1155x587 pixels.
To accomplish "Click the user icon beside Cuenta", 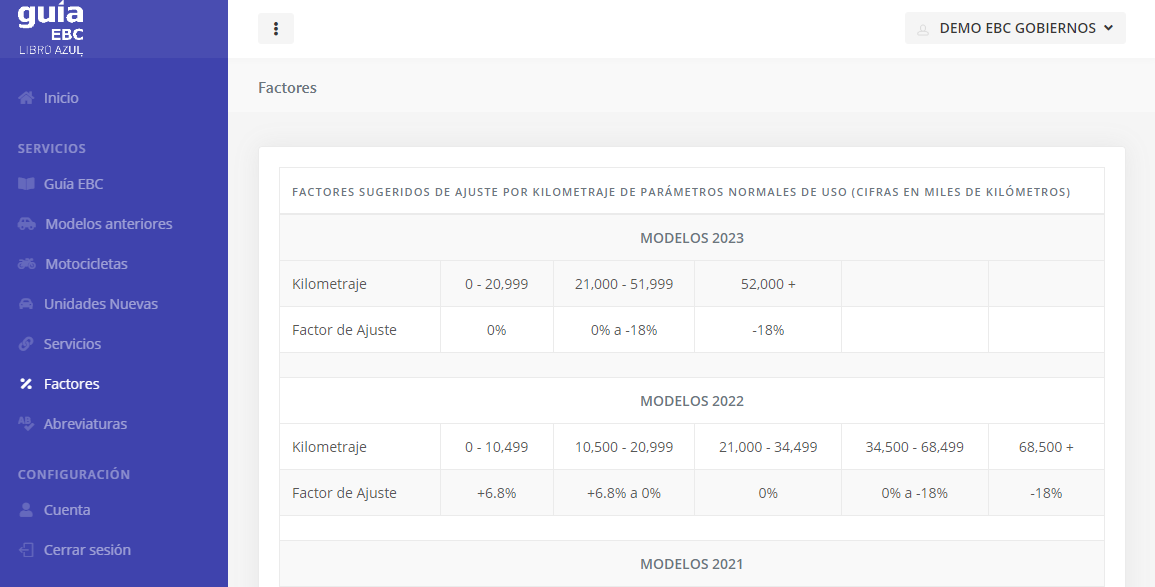I will coord(27,510).
